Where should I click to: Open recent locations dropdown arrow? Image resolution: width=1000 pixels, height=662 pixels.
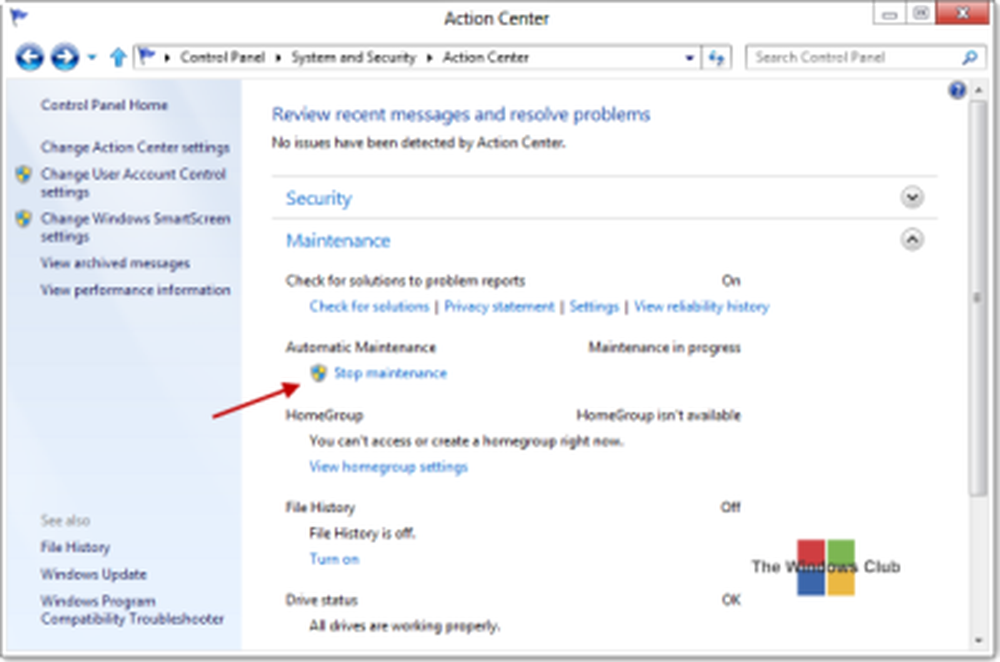click(92, 58)
